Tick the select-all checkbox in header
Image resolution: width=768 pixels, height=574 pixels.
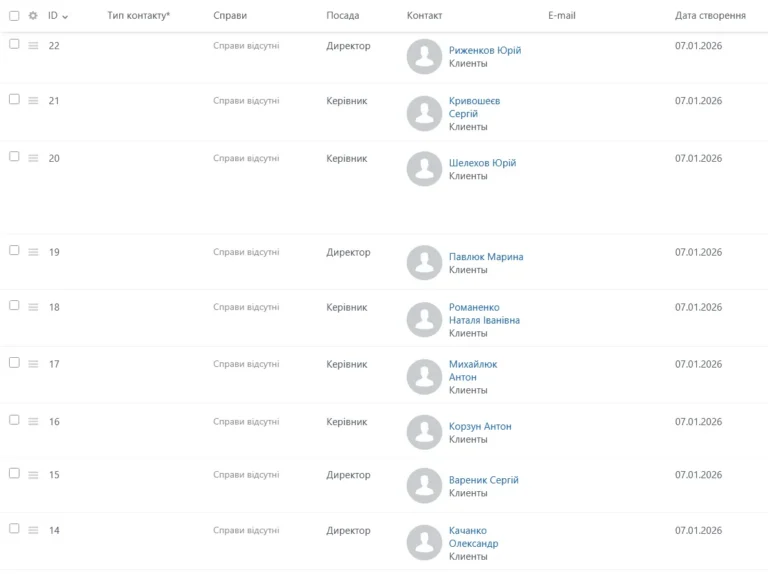(14, 16)
